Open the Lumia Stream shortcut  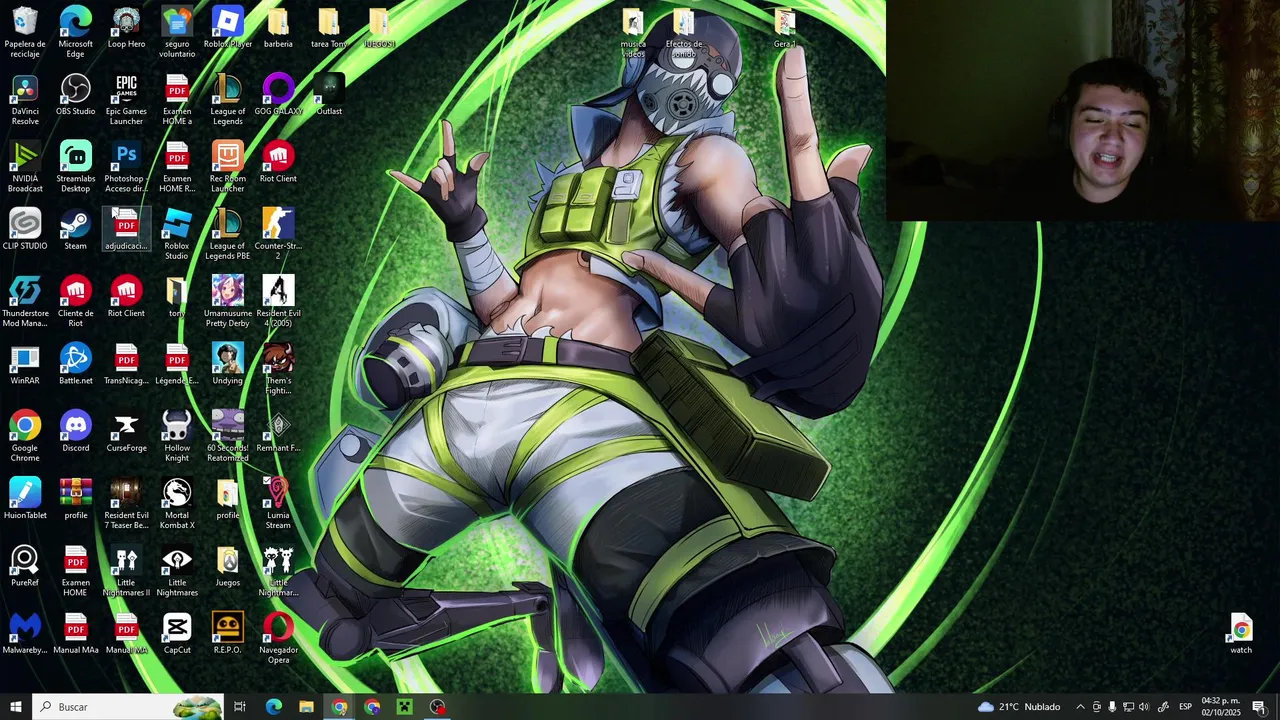(278, 503)
